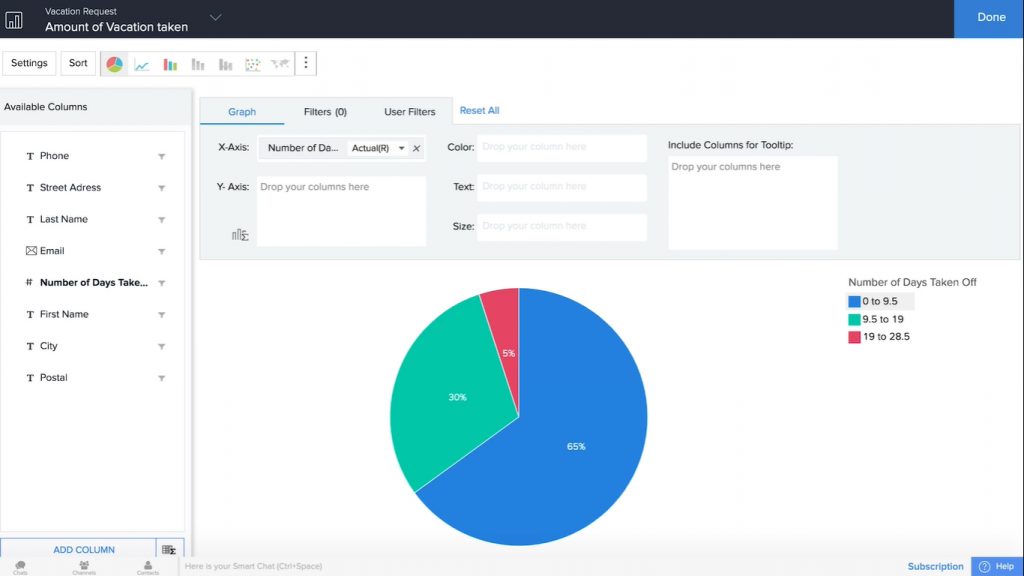The height and width of the screenshot is (576, 1024).
Task: Open the extra chart types menu
Action: (306, 63)
